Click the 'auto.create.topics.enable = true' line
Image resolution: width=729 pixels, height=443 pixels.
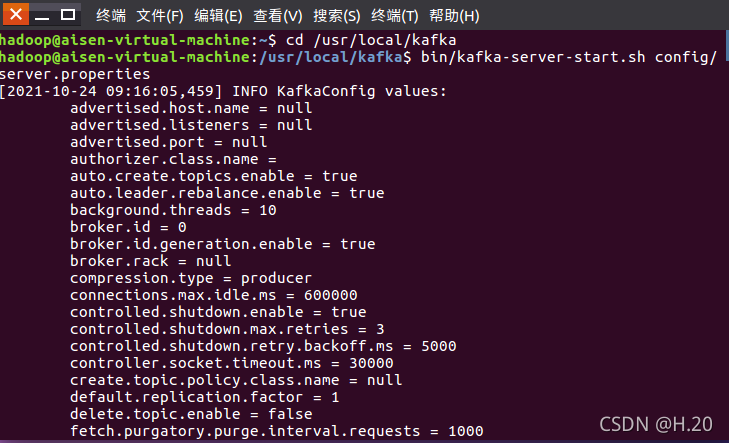214,176
